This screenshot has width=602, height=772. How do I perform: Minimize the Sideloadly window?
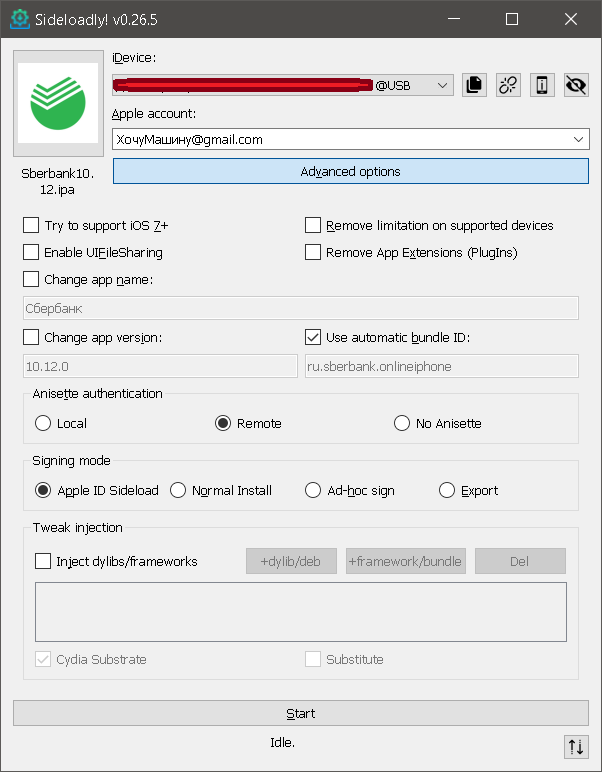tap(454, 19)
